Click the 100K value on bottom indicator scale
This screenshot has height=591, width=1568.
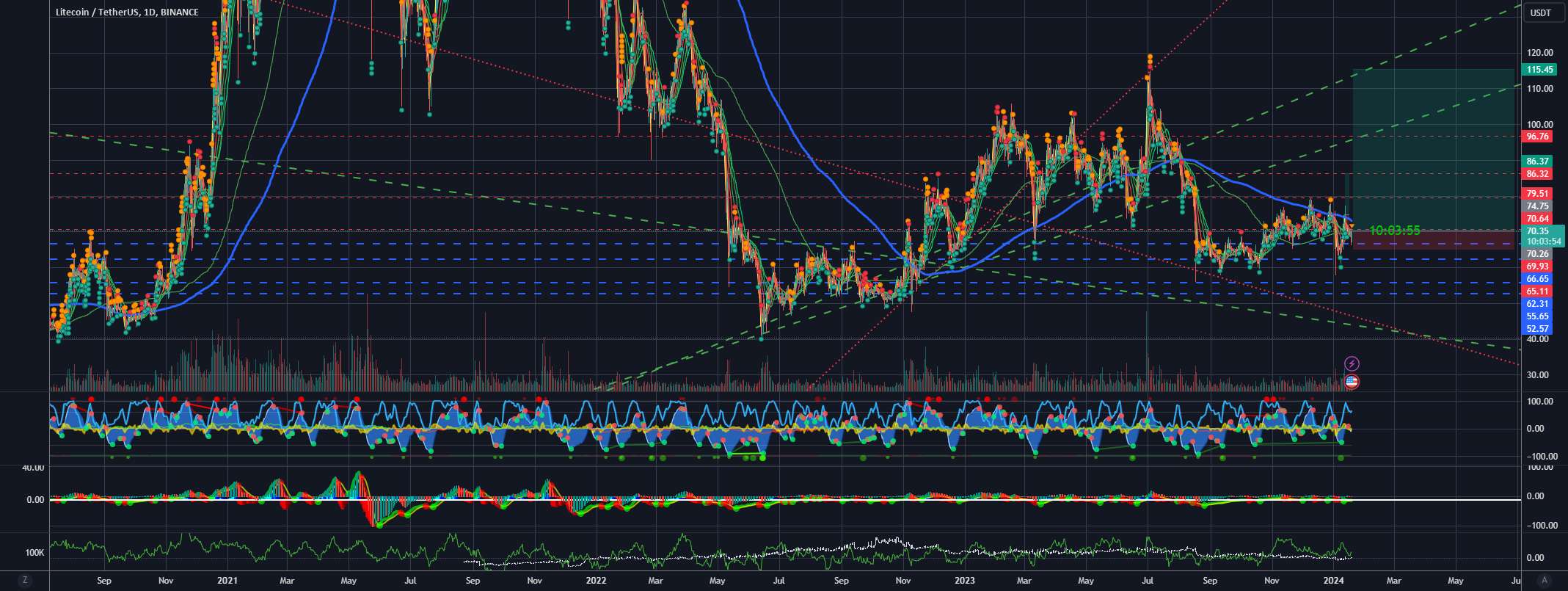click(34, 553)
